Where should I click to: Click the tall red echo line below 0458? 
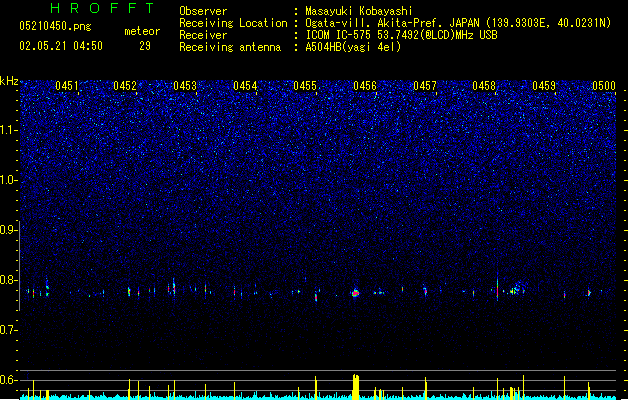497,287
